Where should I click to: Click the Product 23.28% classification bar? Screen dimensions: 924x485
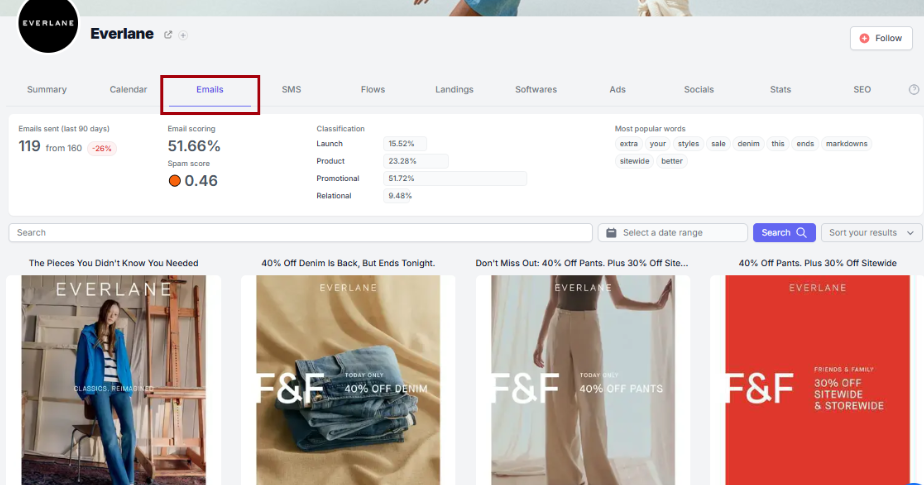pyautogui.click(x=416, y=161)
